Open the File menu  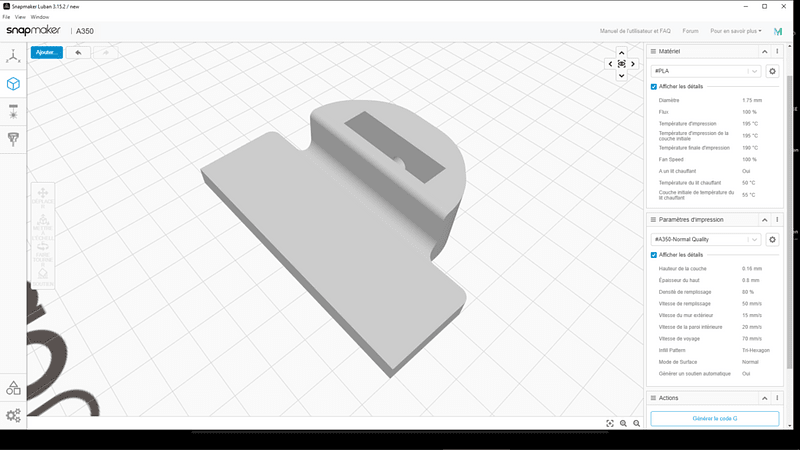coord(6,17)
